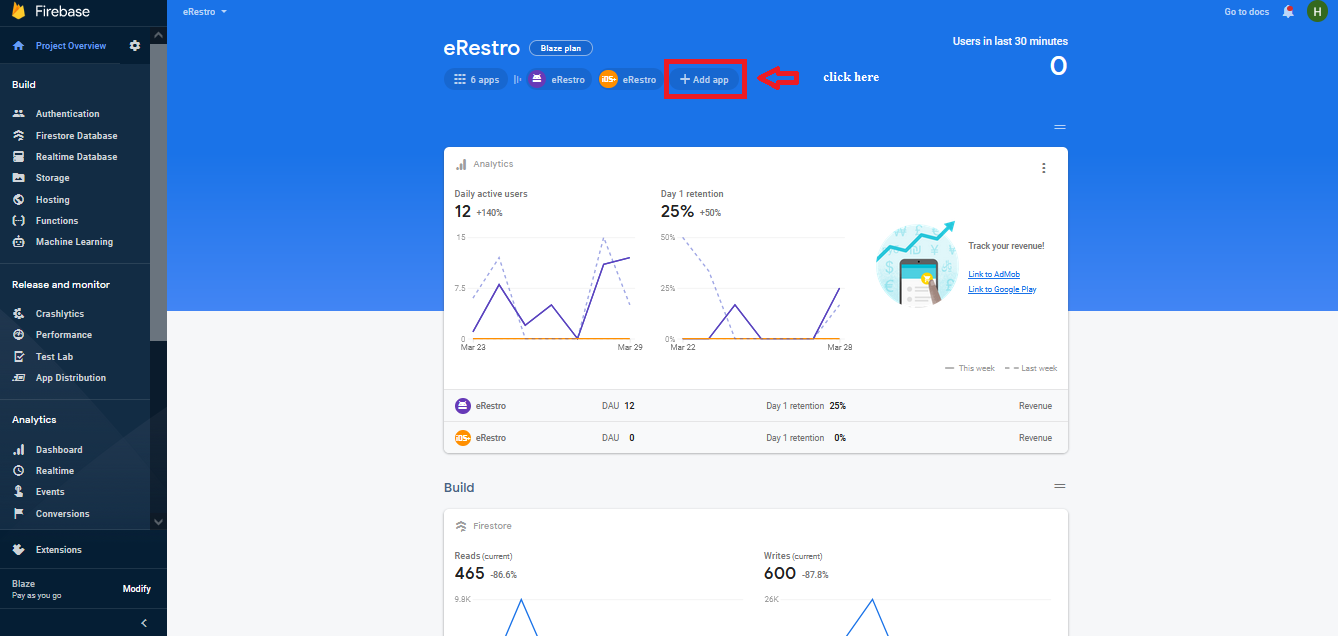Click the user account avatar H
The height and width of the screenshot is (636, 1338).
[1317, 12]
